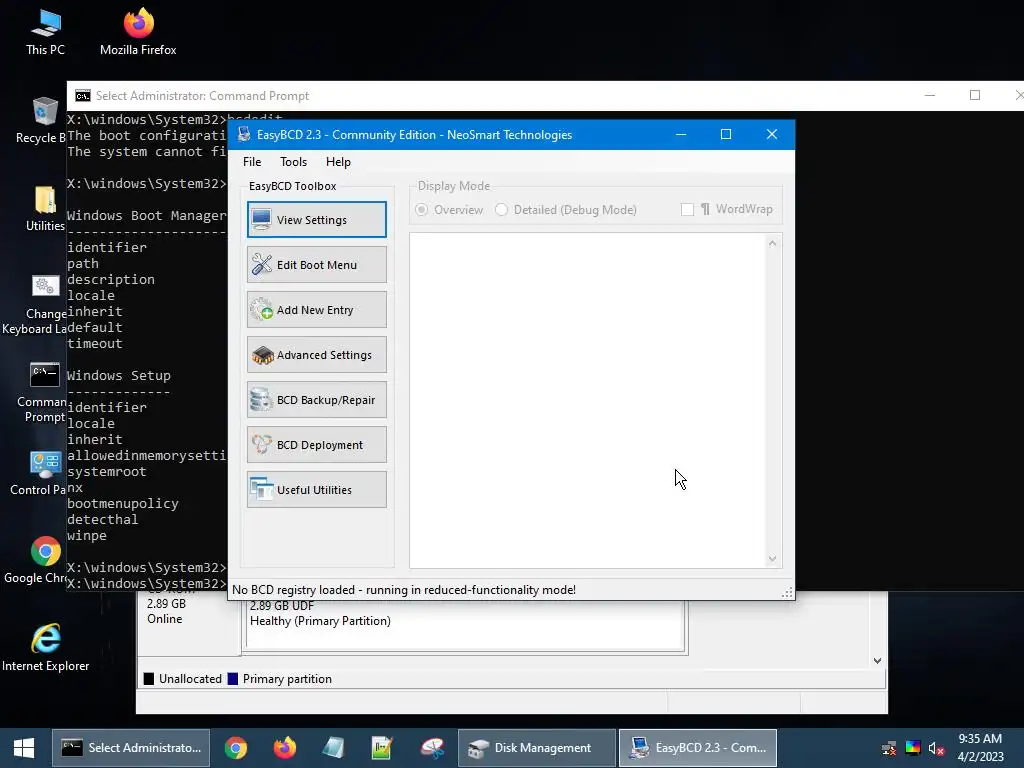Select Detailed (Debug Mode) radio button
The height and width of the screenshot is (768, 1024).
coord(501,210)
